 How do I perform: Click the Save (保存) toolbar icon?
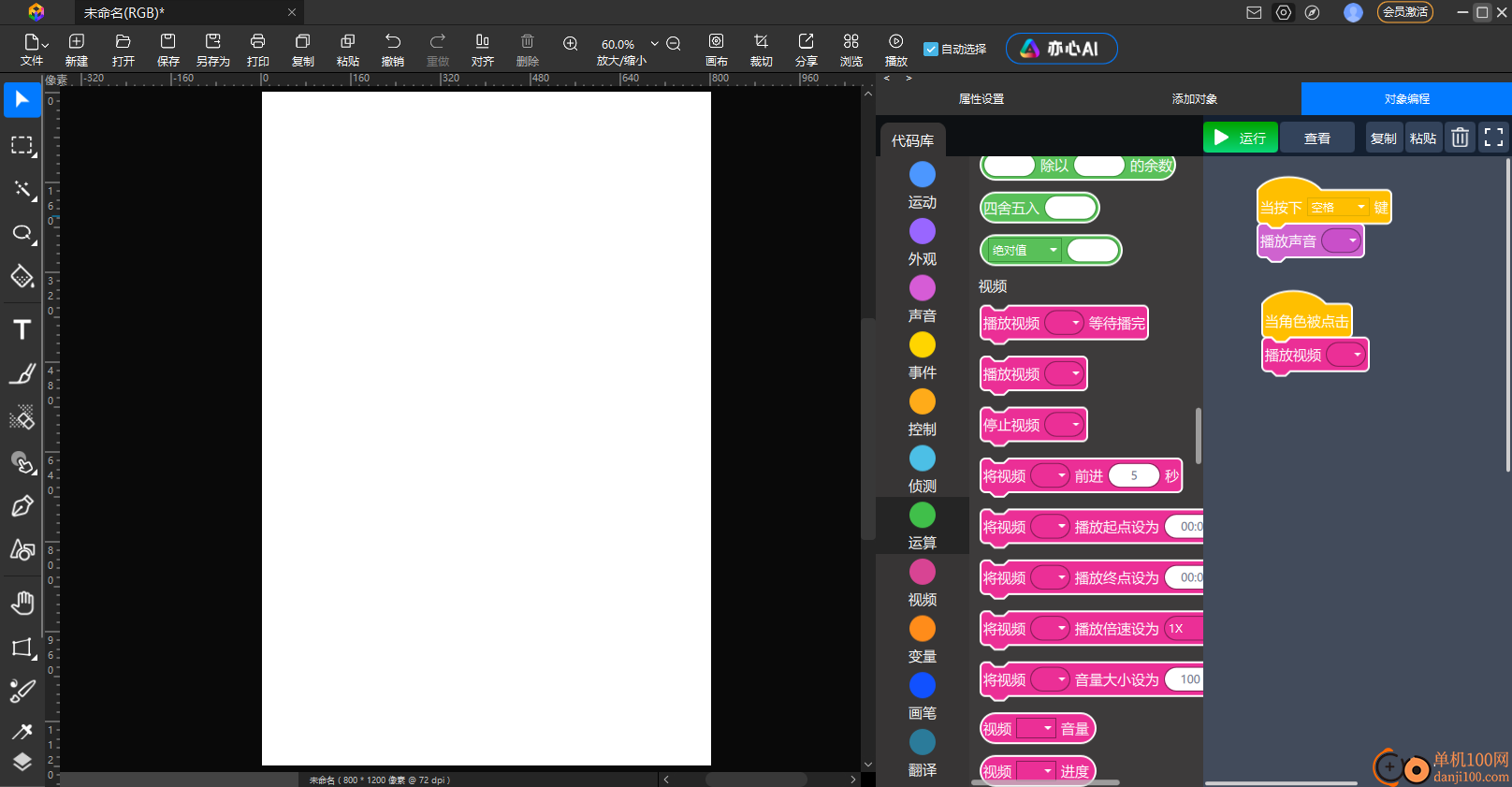pyautogui.click(x=168, y=49)
